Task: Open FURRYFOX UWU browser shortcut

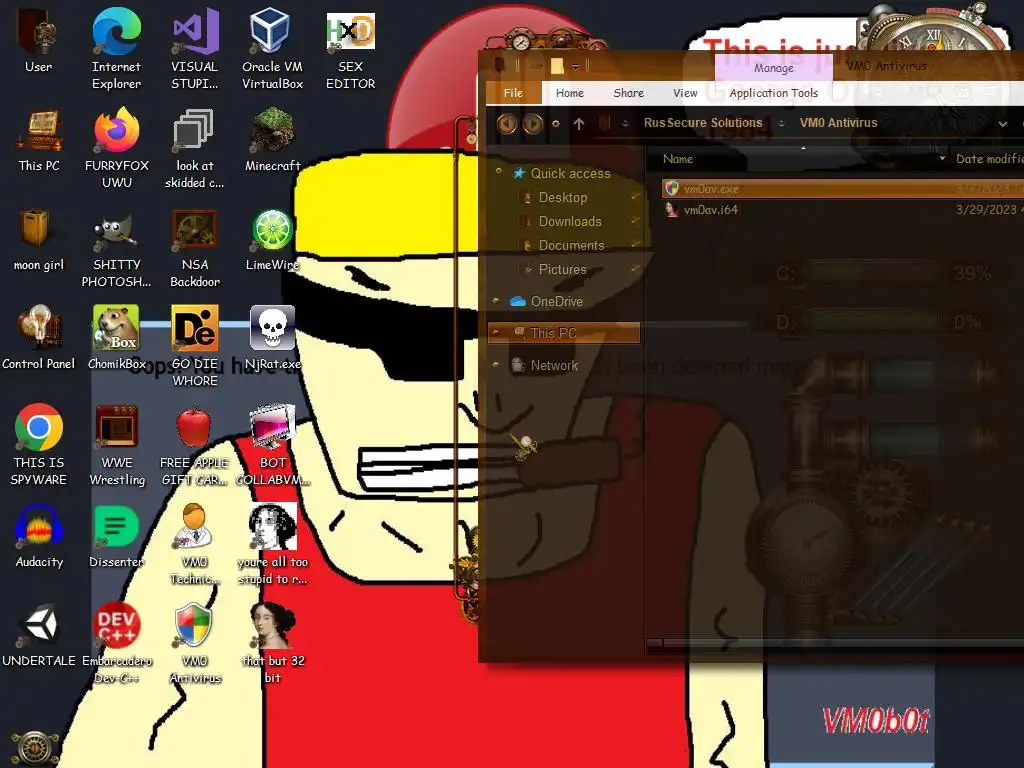Action: click(117, 149)
